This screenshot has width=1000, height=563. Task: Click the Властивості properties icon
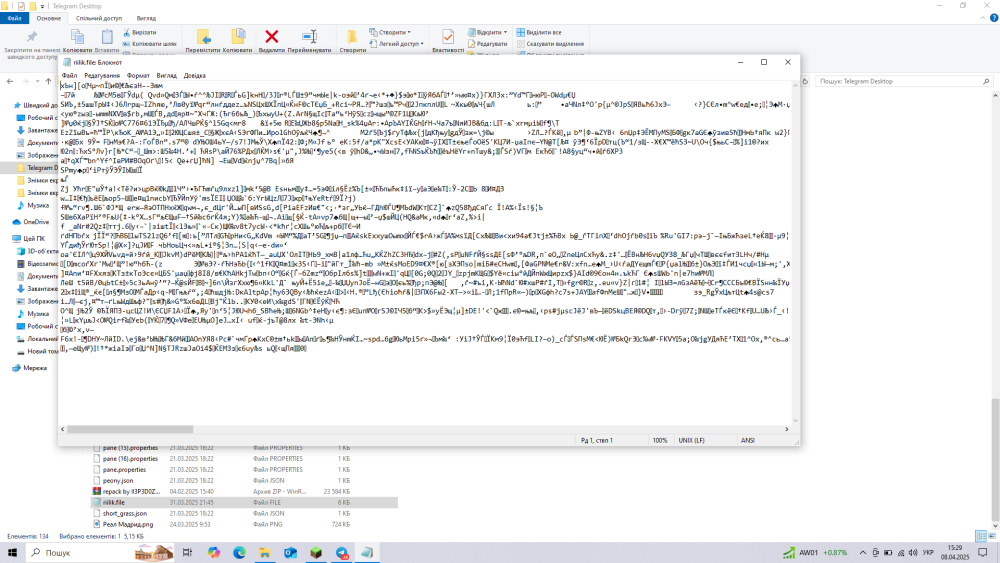[448, 37]
